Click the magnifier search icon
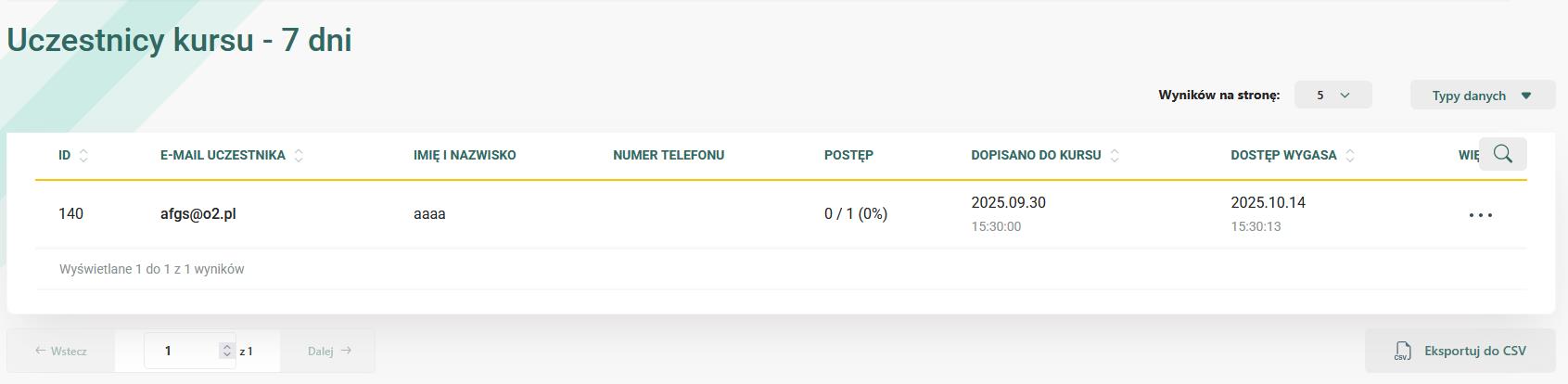Screen dimensions: 1568x384 pyautogui.click(x=1502, y=154)
